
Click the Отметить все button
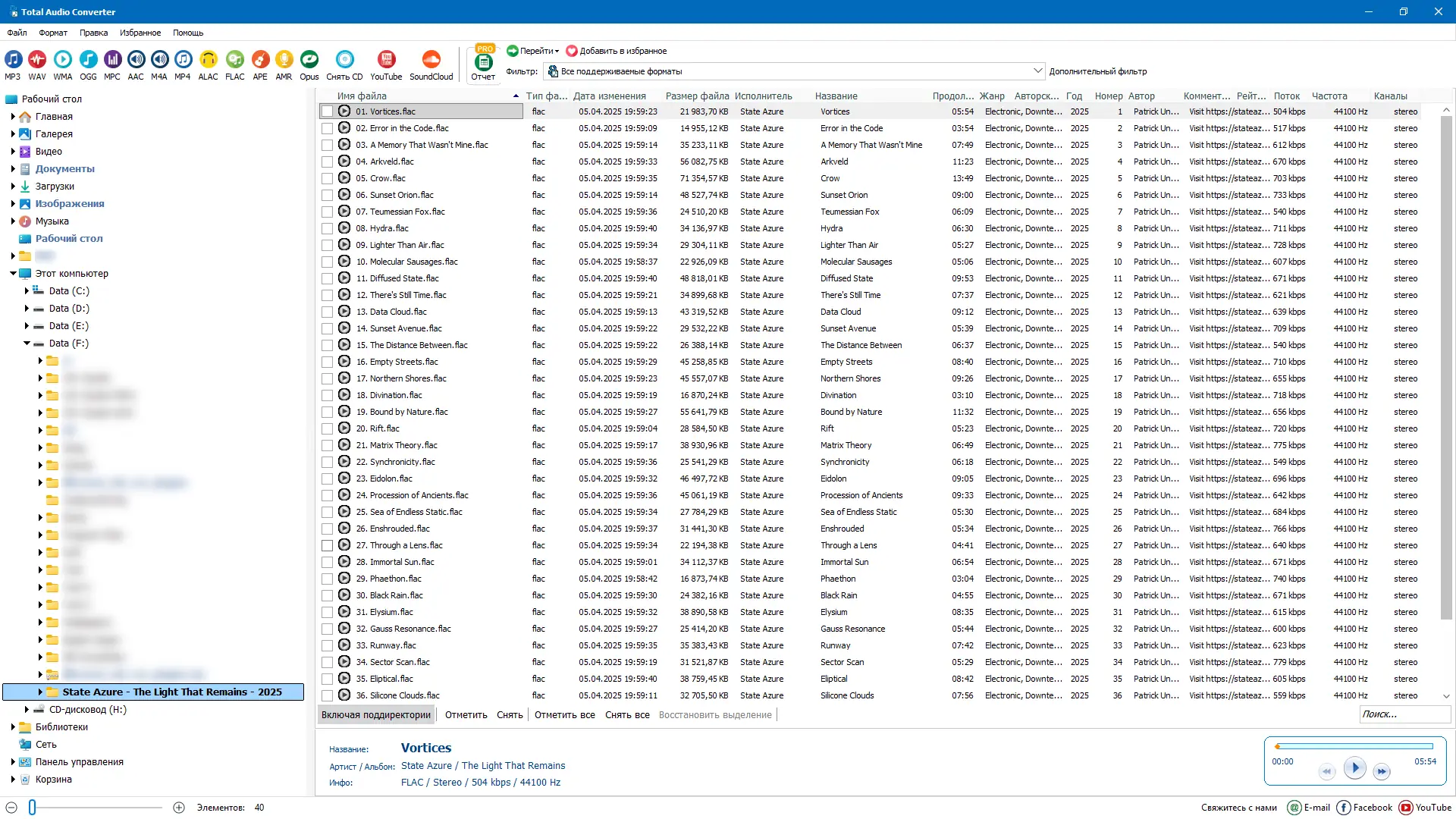click(564, 715)
